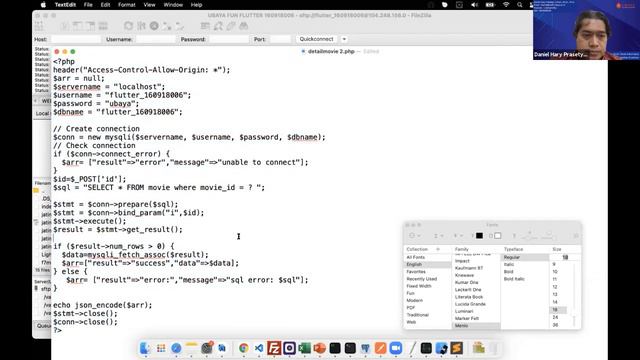Open the Help menu

196,5
